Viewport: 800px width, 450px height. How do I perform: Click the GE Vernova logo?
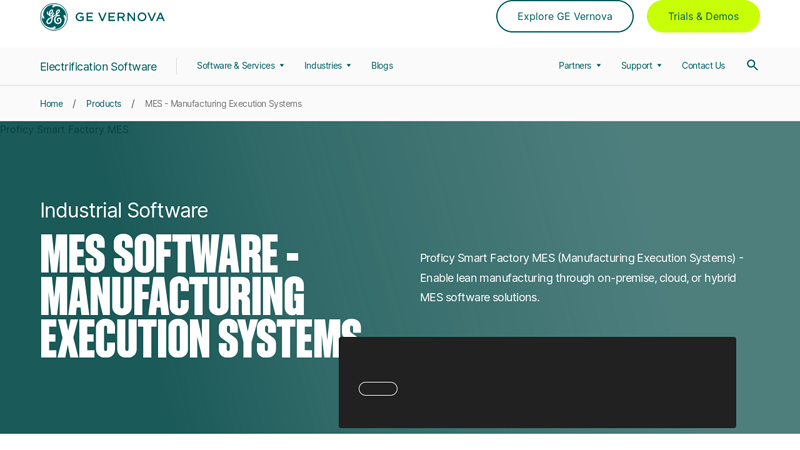103,17
